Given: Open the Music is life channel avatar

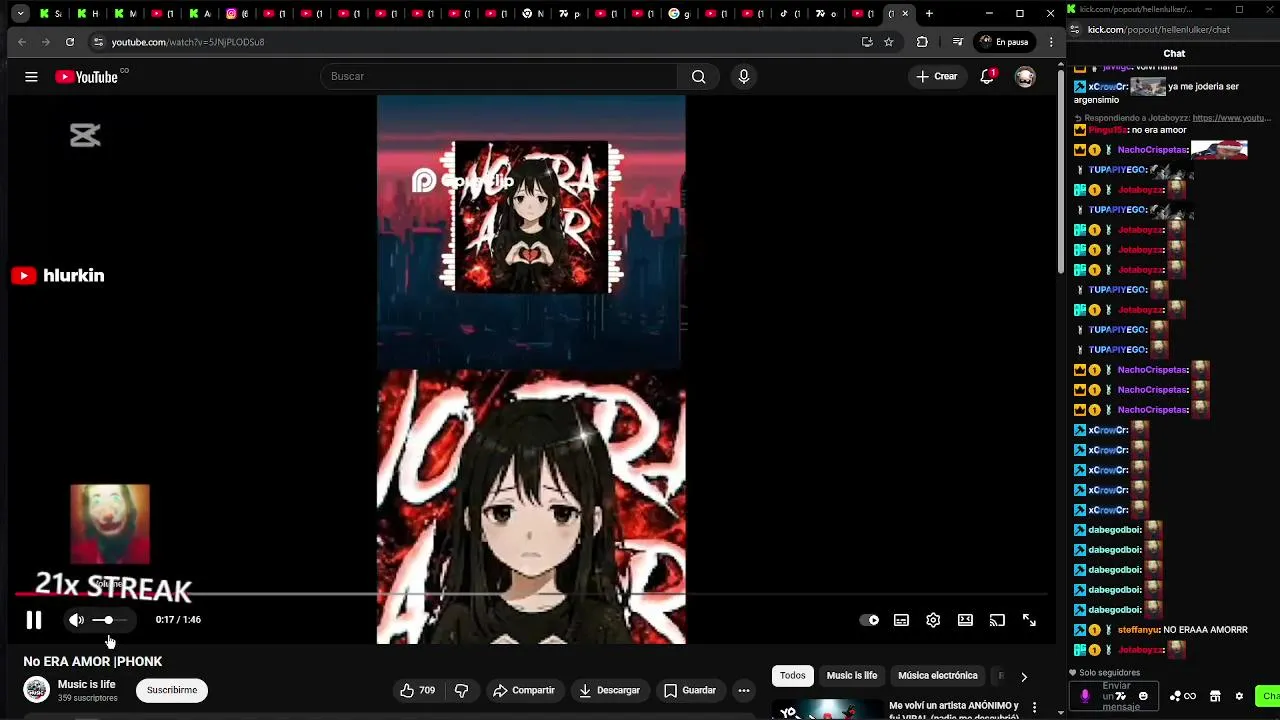Looking at the screenshot, I should (36, 690).
